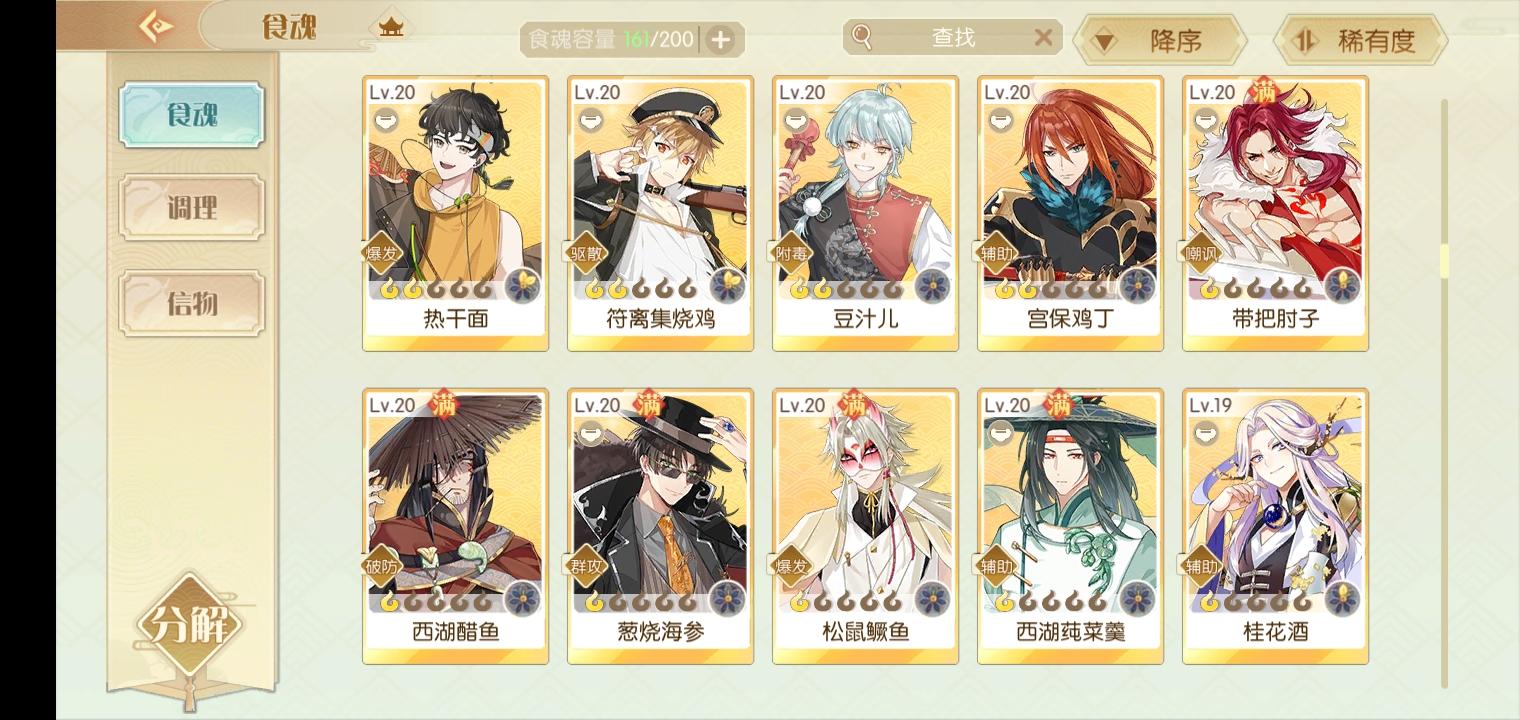Click the magnifier search icon
Viewport: 1520px width, 720px height.
pos(862,38)
